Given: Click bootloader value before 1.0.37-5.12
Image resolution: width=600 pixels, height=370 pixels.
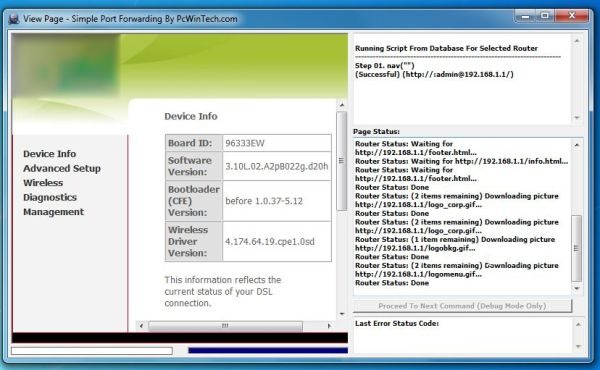Looking at the screenshot, I should [264, 201].
